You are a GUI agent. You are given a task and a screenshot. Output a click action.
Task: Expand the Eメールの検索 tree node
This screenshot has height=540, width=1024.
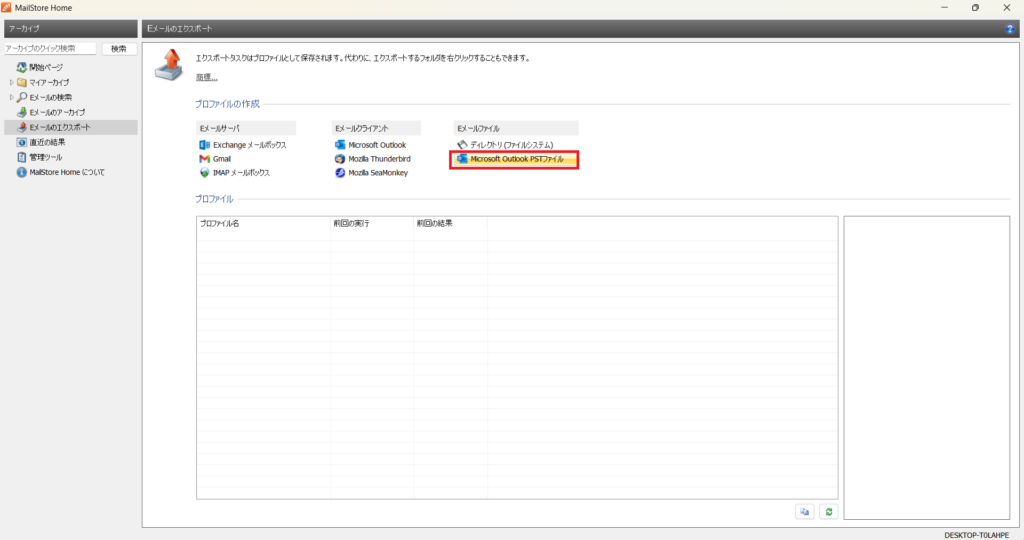(11, 97)
